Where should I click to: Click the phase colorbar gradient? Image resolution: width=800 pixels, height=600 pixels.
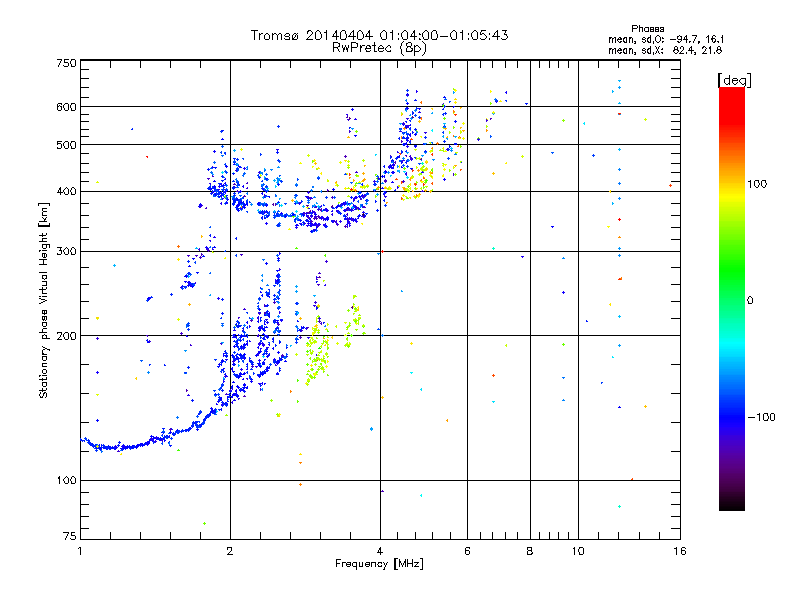[x=732, y=298]
